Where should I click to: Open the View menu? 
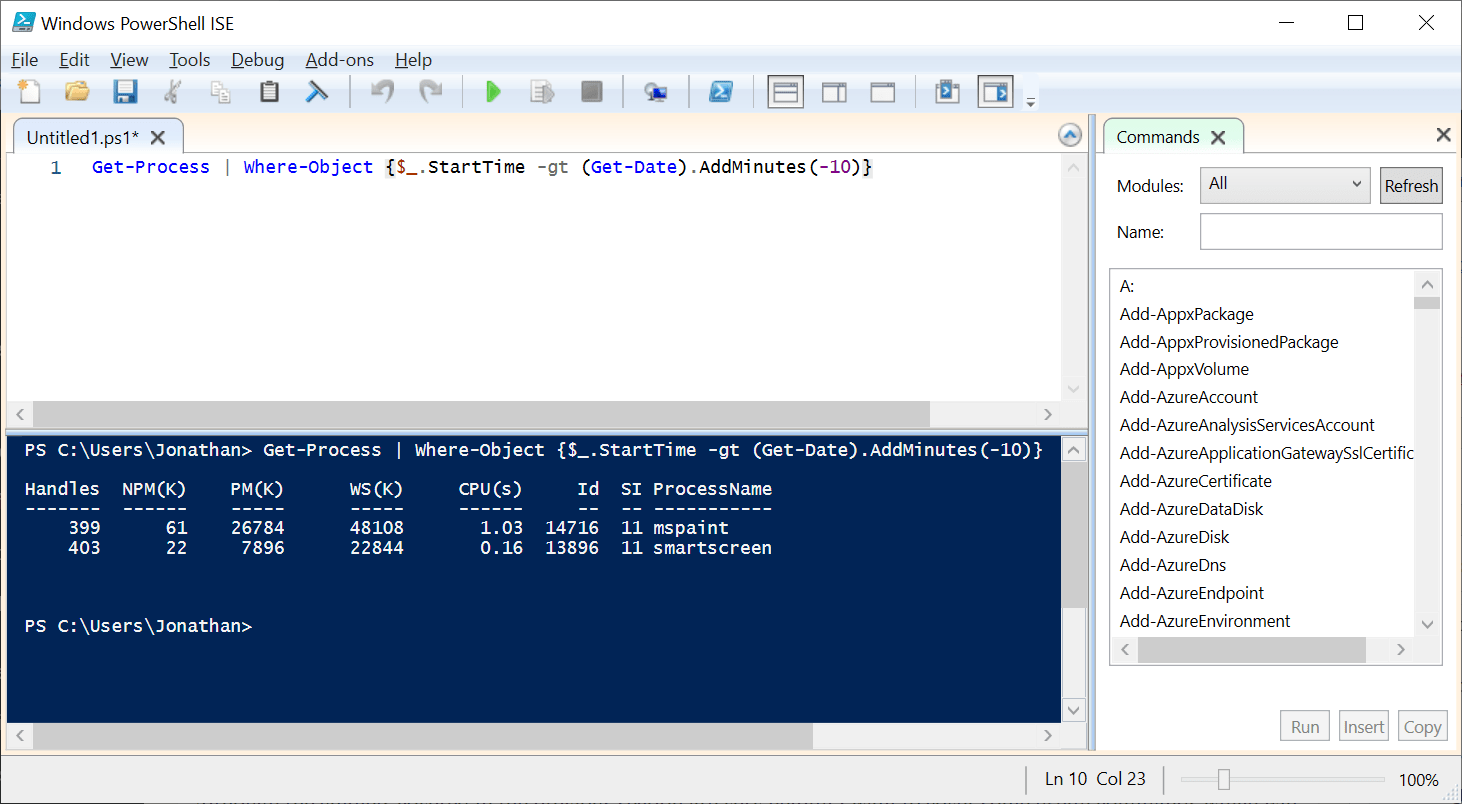(129, 60)
